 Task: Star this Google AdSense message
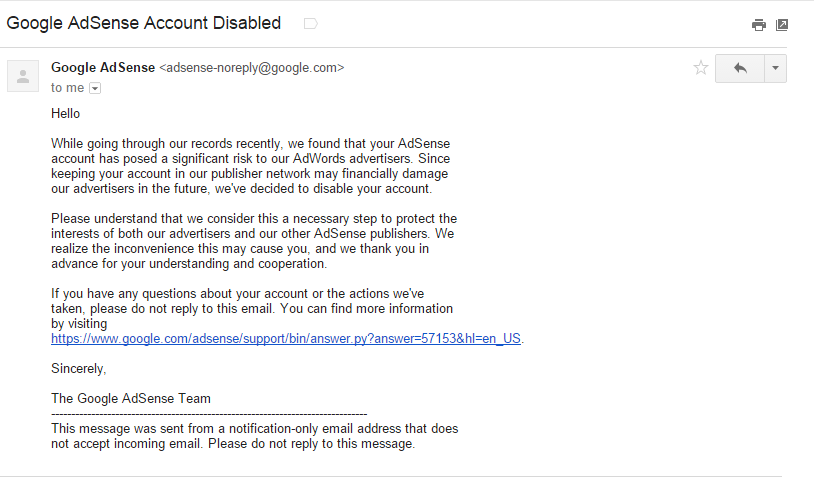point(701,68)
